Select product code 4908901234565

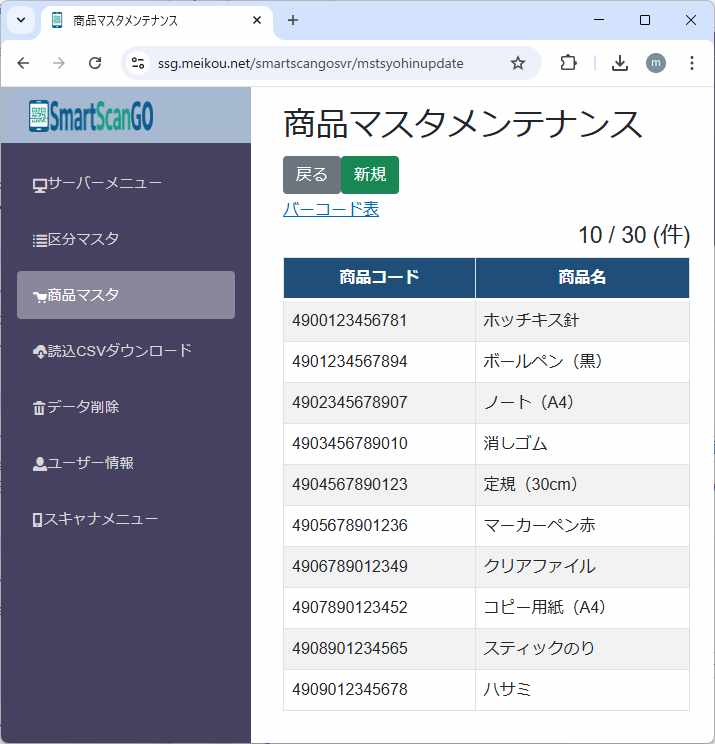tap(350, 649)
